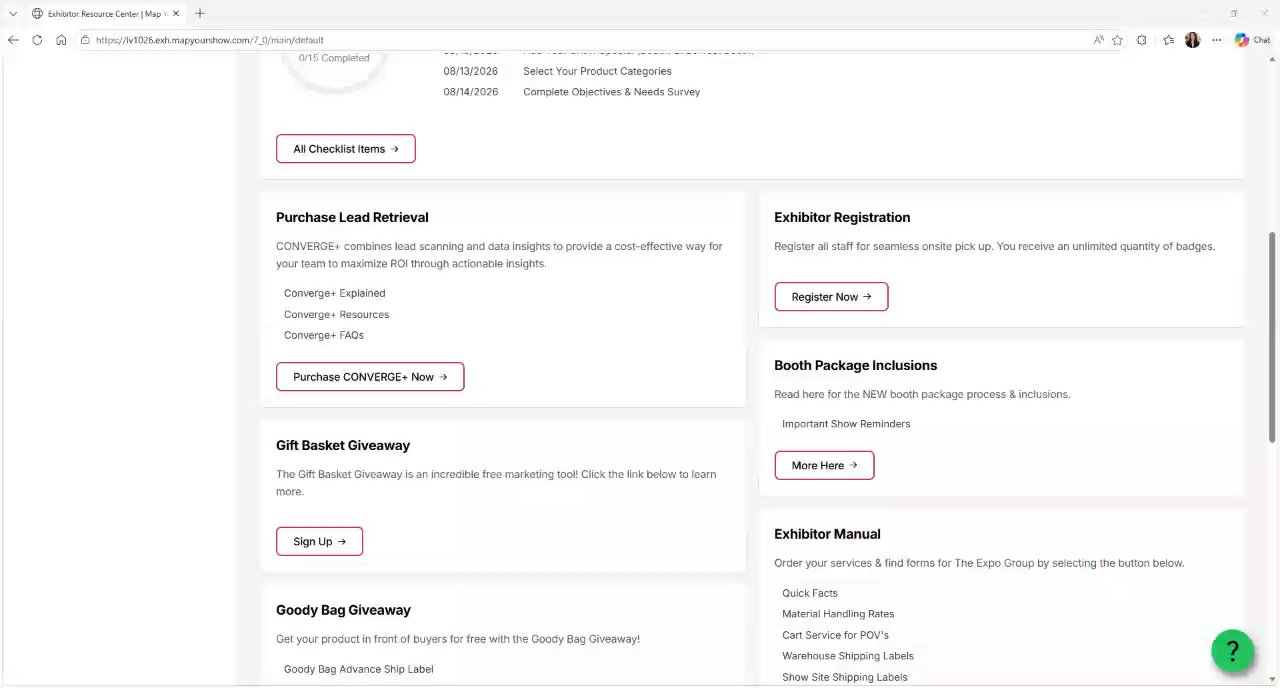Open the Important Show Reminders link
This screenshot has height=688, width=1280.
[846, 424]
